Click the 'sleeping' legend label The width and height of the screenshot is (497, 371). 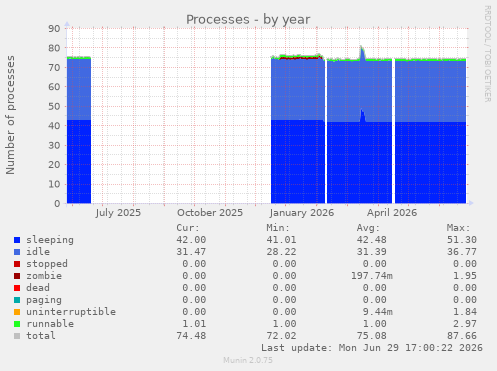click(x=50, y=240)
